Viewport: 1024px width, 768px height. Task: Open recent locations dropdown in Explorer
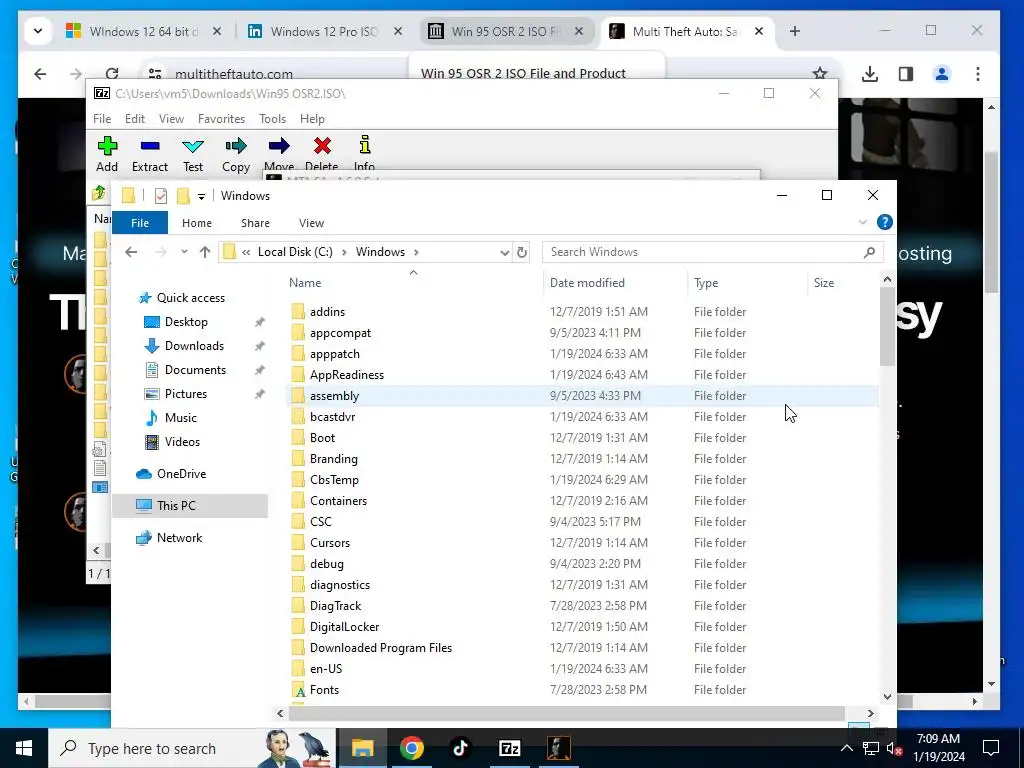coord(184,252)
